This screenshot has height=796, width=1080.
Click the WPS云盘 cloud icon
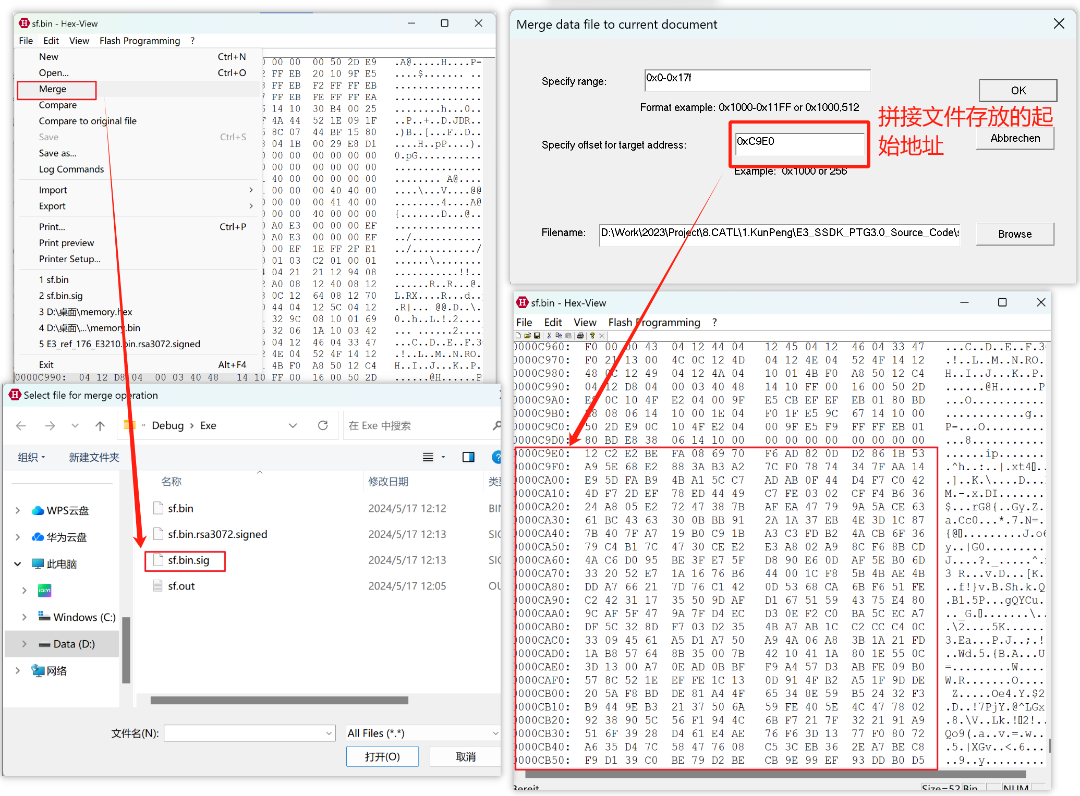point(39,510)
